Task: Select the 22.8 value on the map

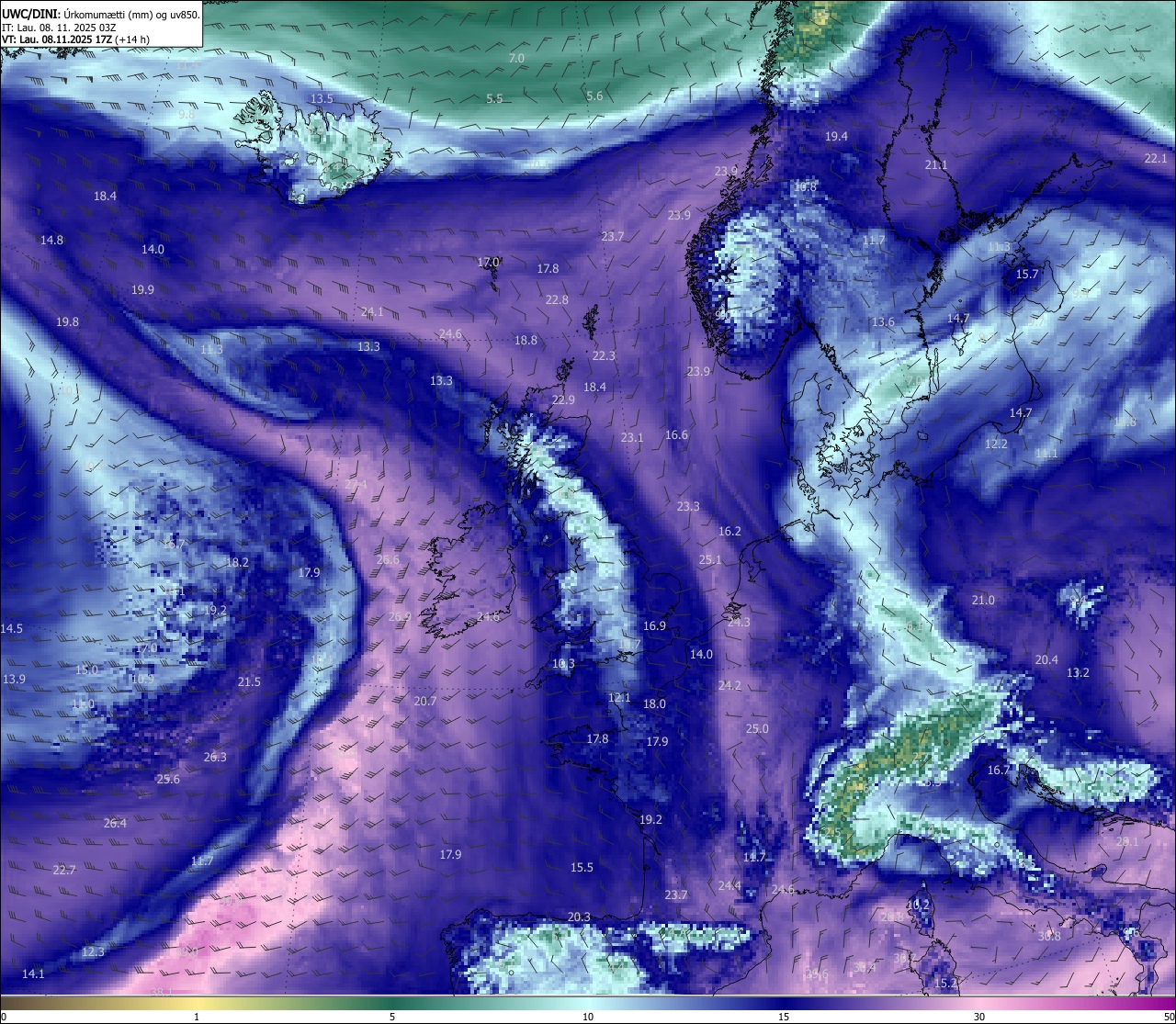Action: (x=556, y=299)
